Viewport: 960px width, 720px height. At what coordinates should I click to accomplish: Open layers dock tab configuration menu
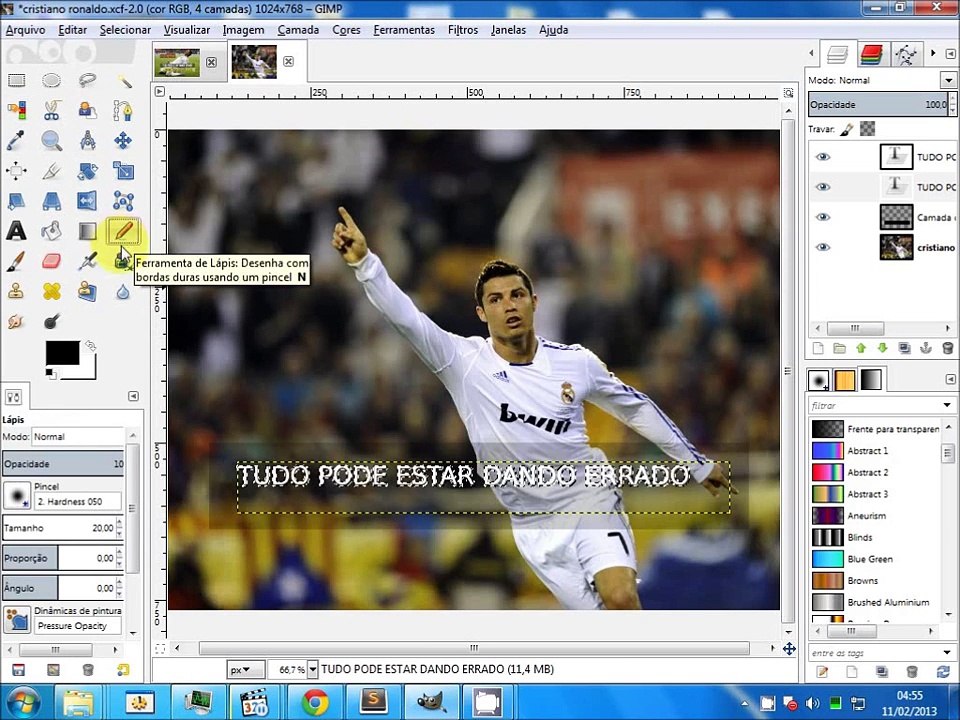click(951, 54)
